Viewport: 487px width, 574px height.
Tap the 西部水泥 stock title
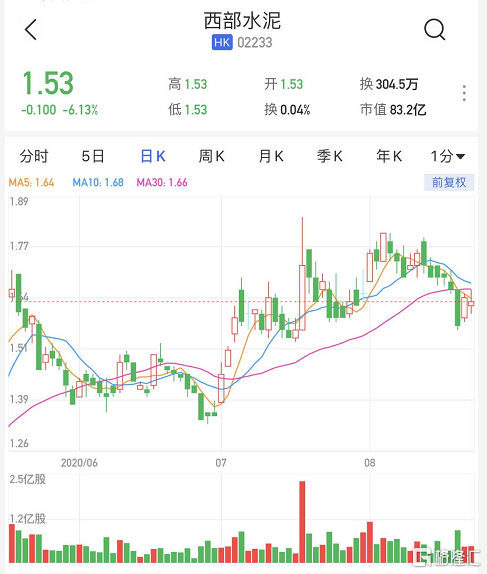(x=242, y=21)
